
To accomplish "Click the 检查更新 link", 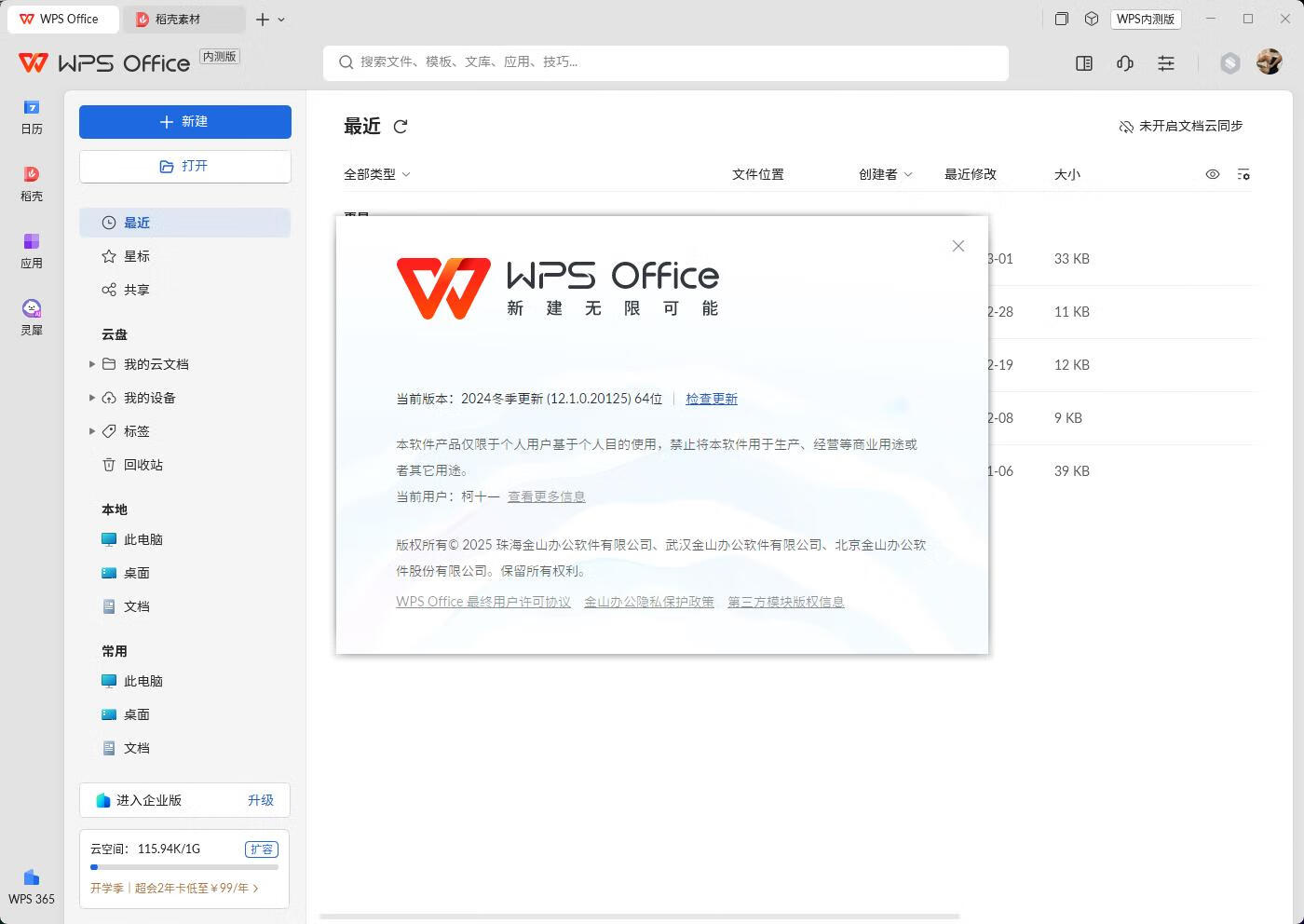I will coord(712,399).
